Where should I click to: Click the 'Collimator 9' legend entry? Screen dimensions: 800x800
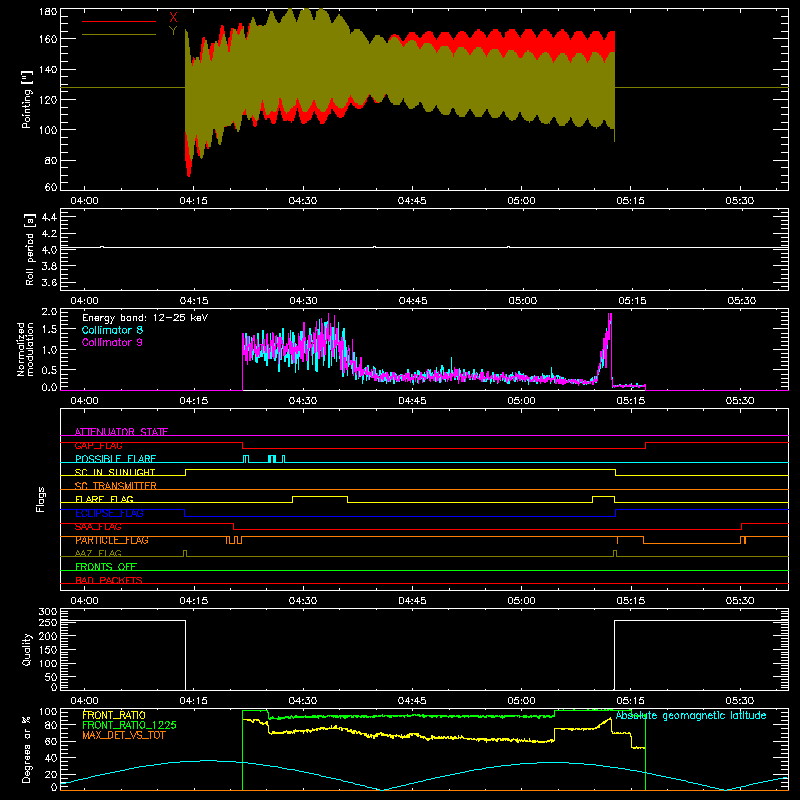112,342
